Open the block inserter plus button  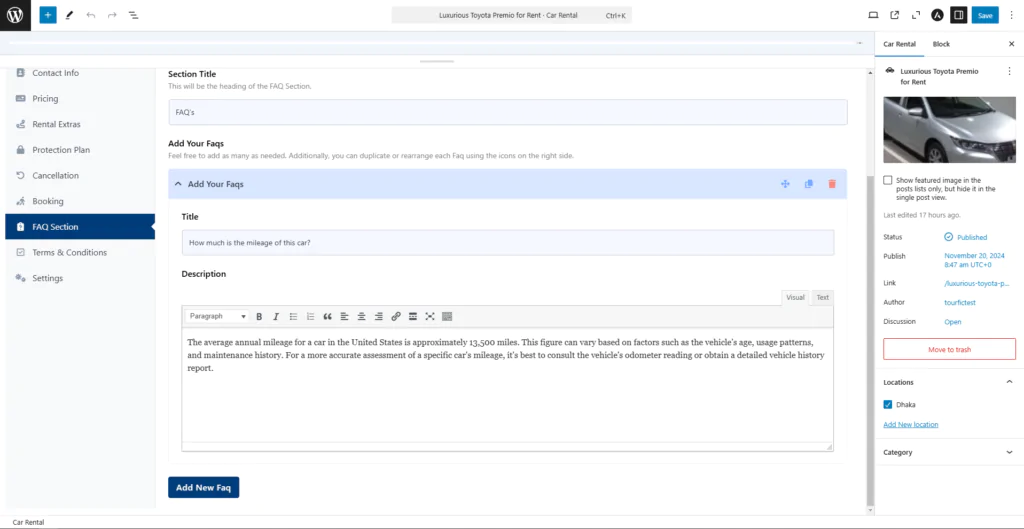click(x=48, y=15)
